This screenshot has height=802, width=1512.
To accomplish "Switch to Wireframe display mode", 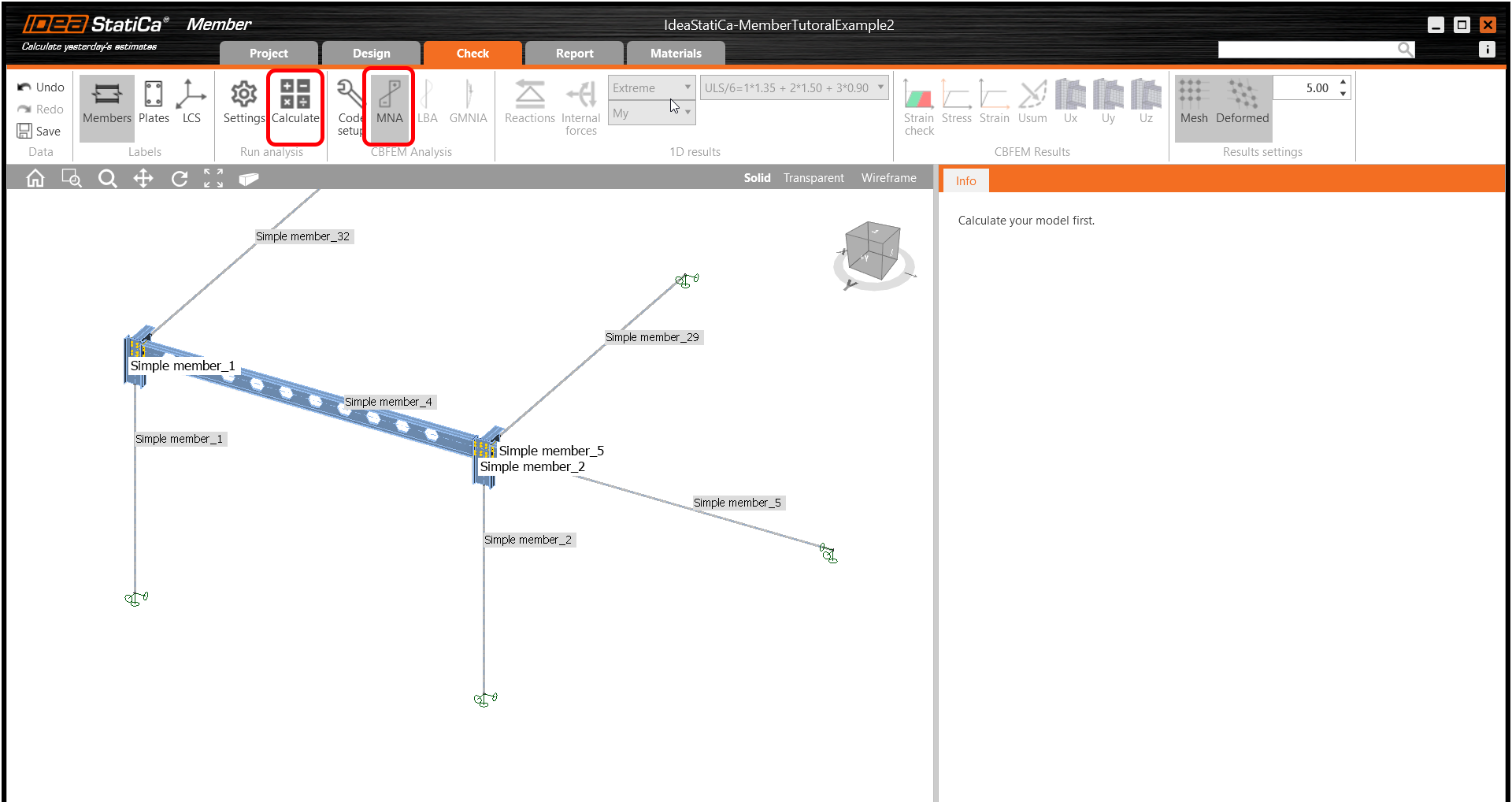I will (889, 178).
